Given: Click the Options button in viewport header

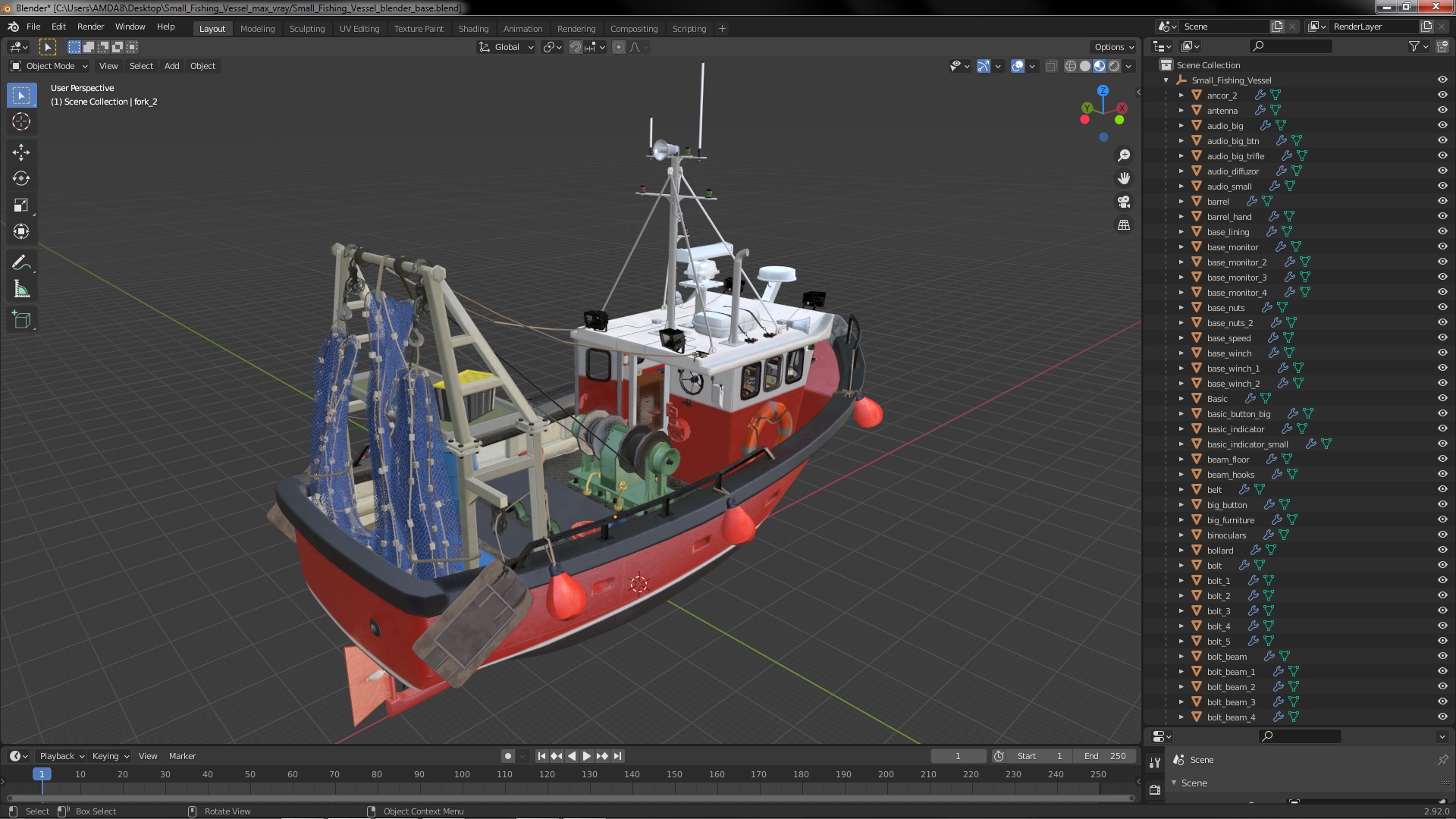Looking at the screenshot, I should click(x=1113, y=47).
